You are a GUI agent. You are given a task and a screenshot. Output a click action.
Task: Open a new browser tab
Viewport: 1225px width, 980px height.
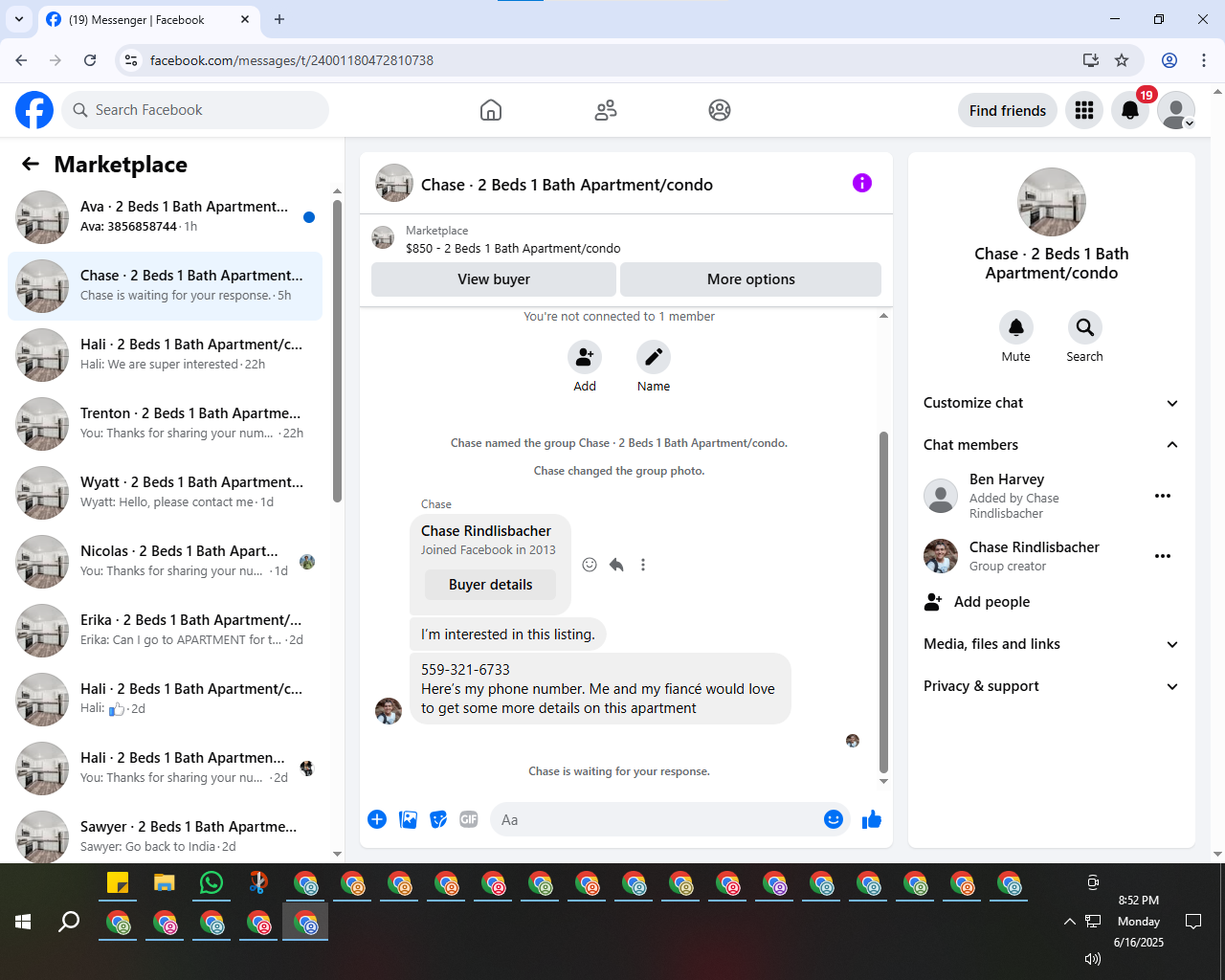tap(279, 19)
